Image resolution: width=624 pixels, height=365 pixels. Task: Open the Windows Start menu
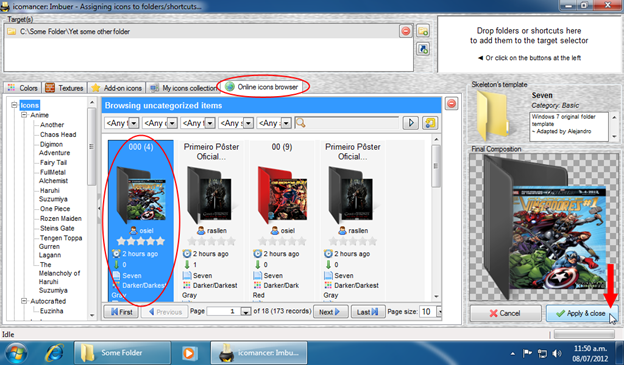pyautogui.click(x=16, y=353)
